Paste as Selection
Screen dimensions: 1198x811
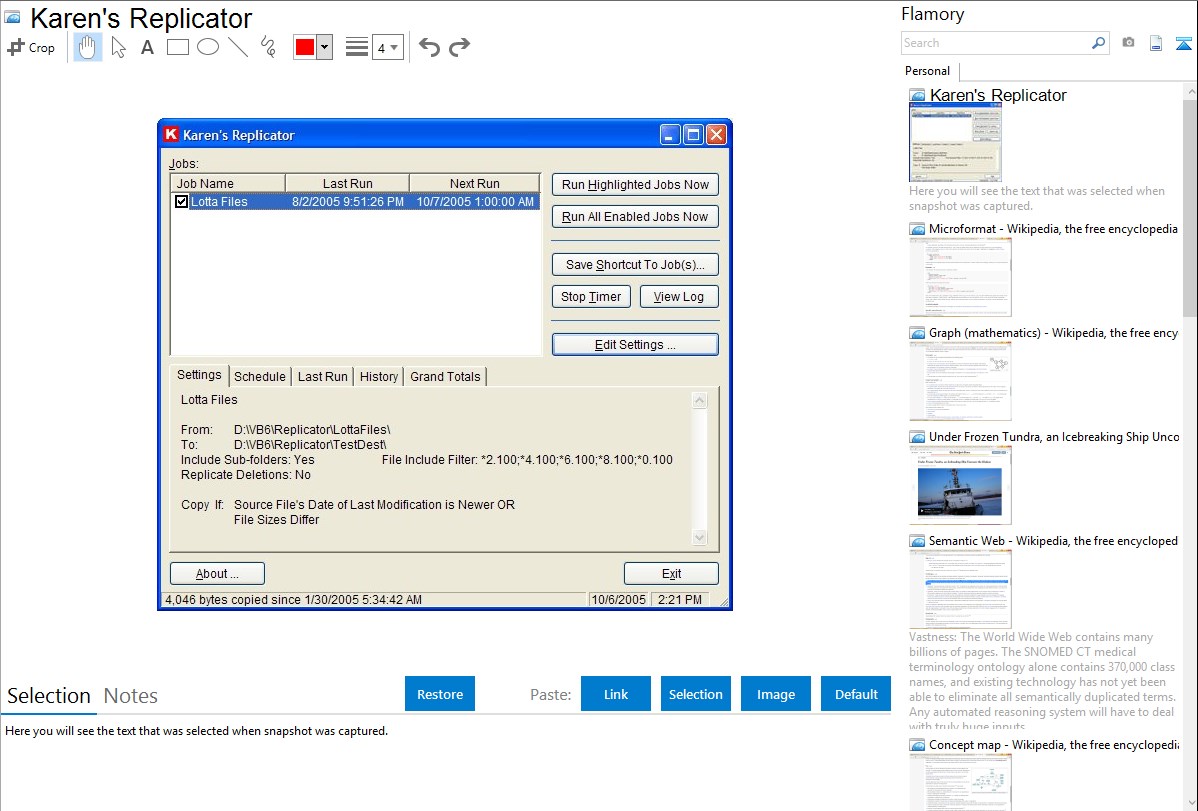point(696,694)
